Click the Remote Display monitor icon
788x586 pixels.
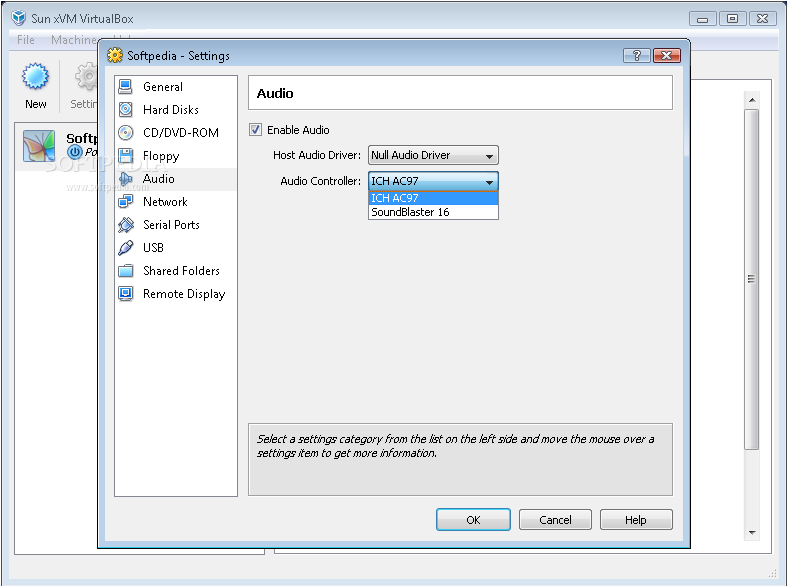pos(125,294)
